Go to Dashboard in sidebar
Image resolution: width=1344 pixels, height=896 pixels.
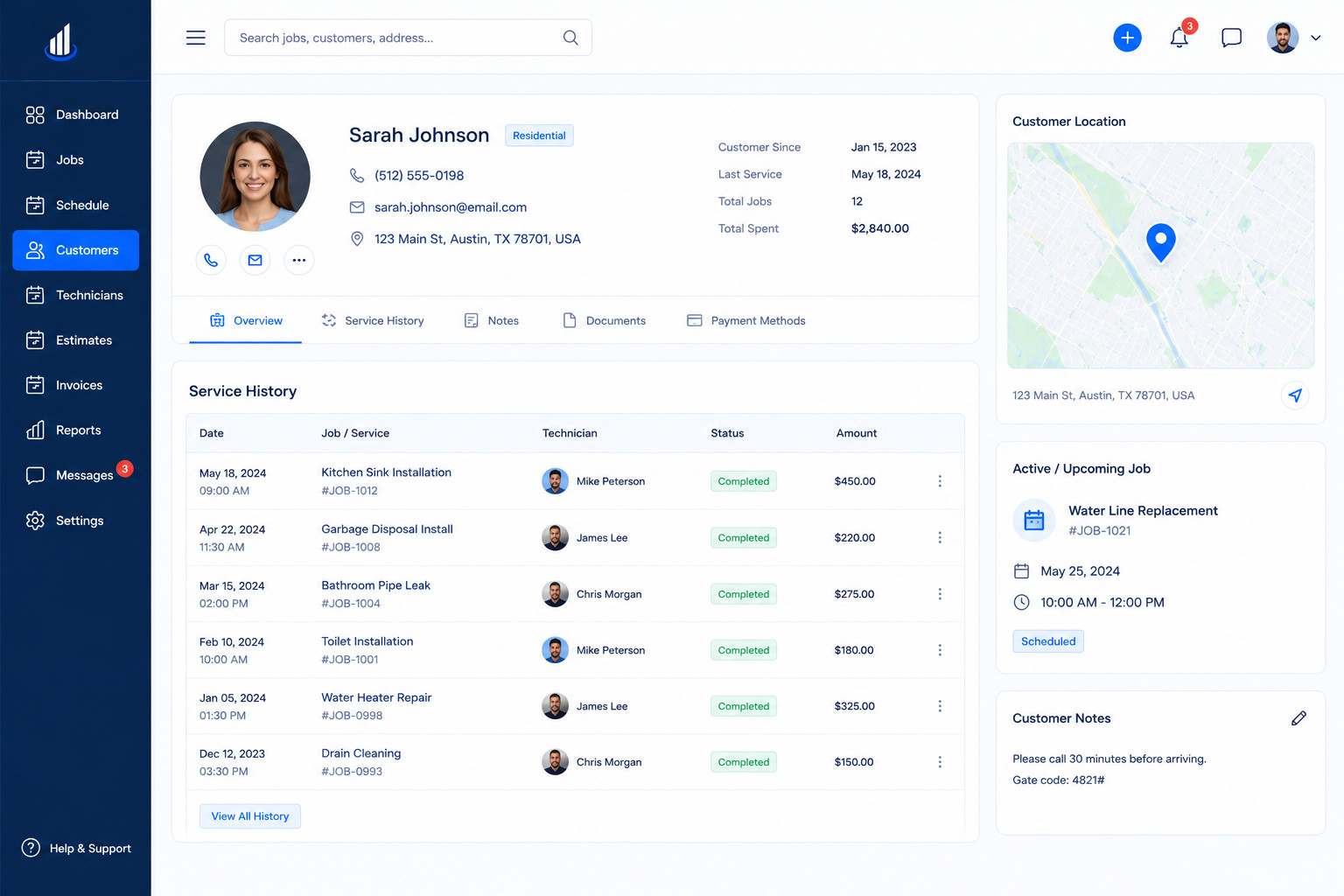pos(75,115)
